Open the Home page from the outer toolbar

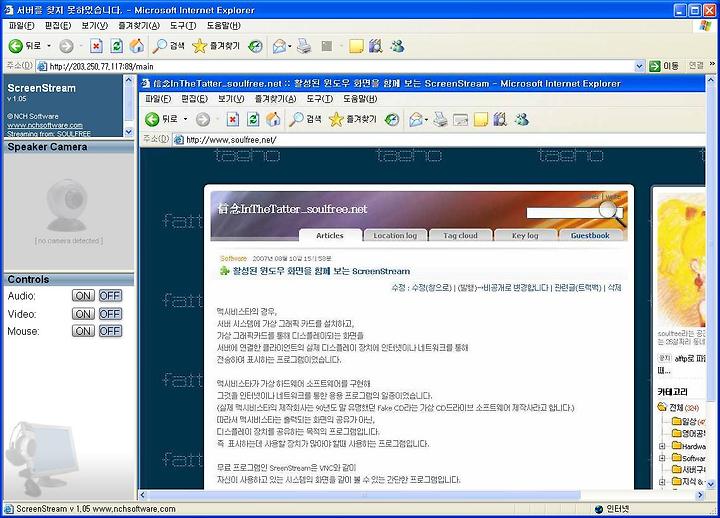[x=137, y=45]
